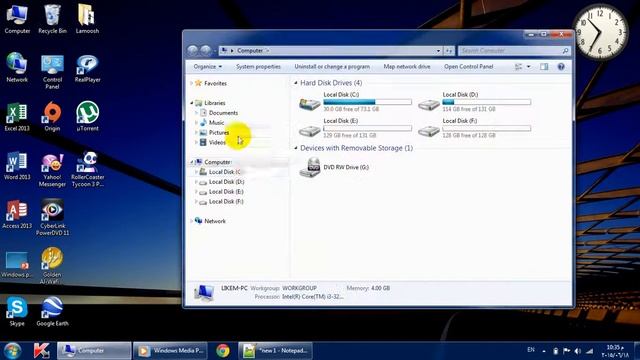Select Local Disk (F:) in navigation tree

click(x=221, y=202)
